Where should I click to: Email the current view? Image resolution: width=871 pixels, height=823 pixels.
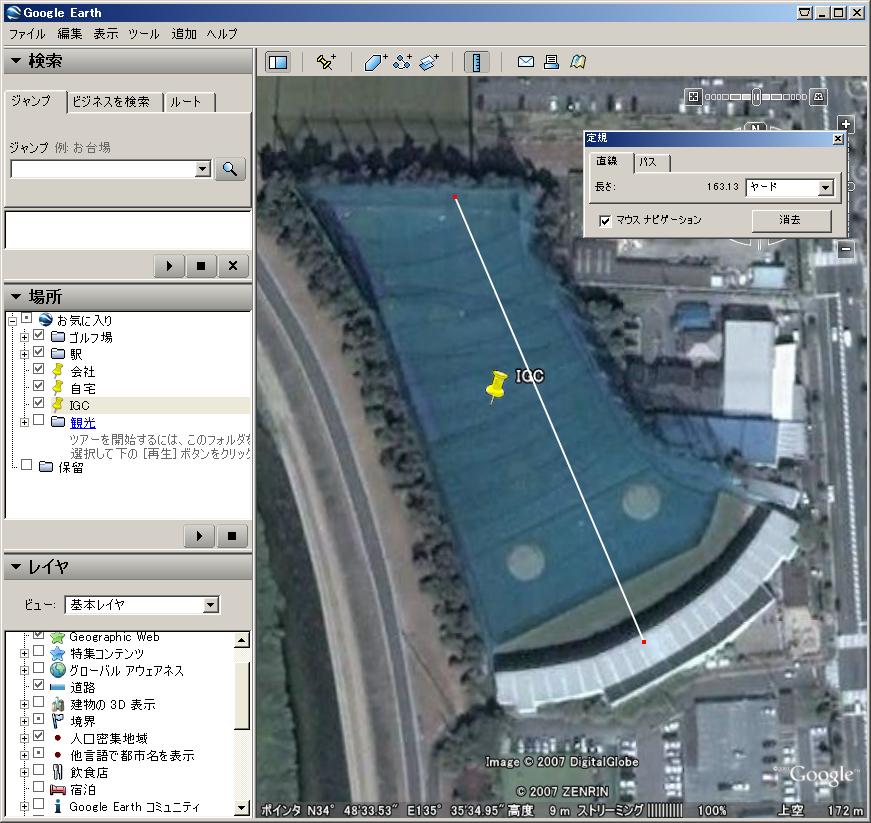(x=525, y=62)
